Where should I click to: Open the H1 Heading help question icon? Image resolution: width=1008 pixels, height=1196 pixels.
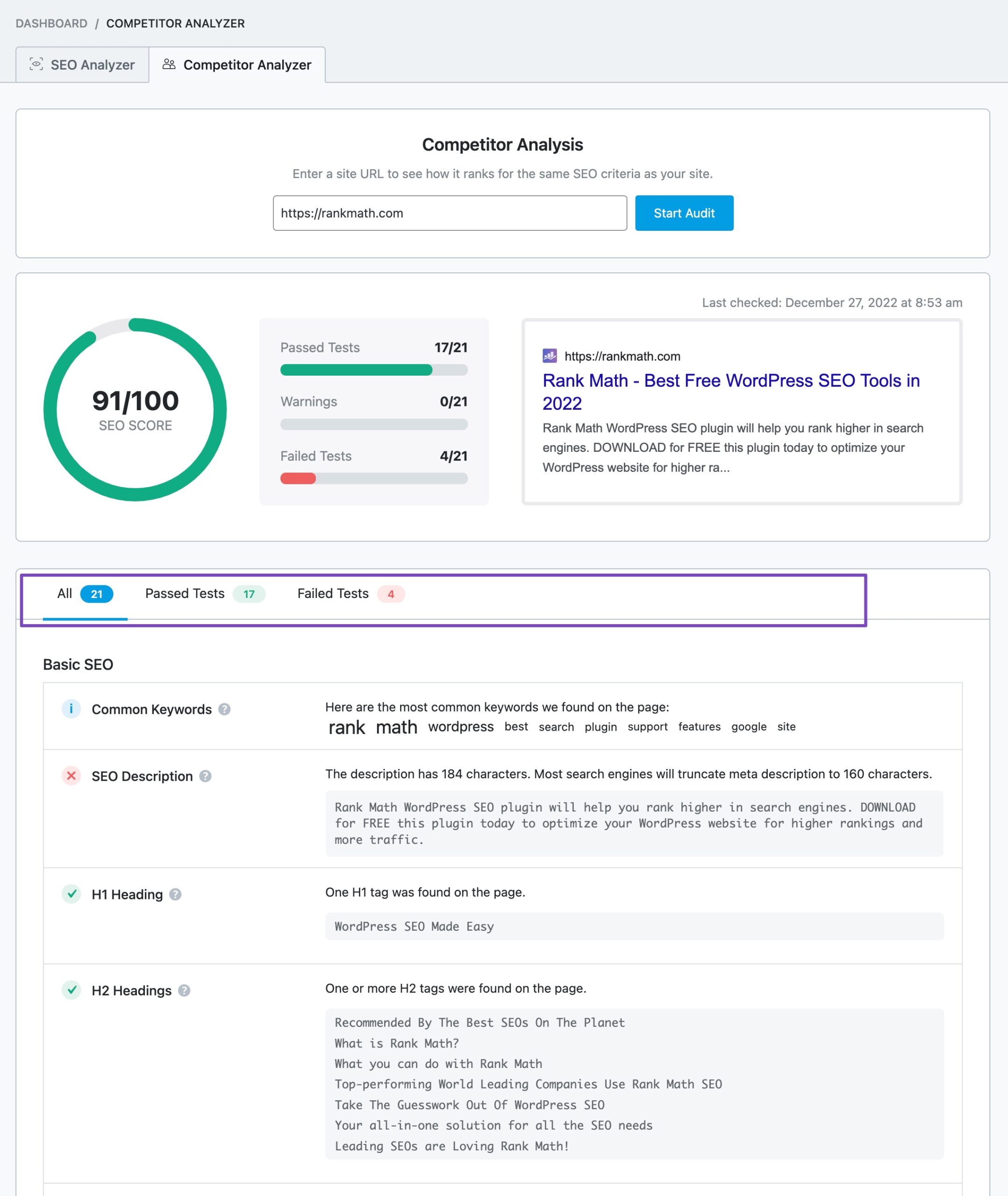(175, 894)
